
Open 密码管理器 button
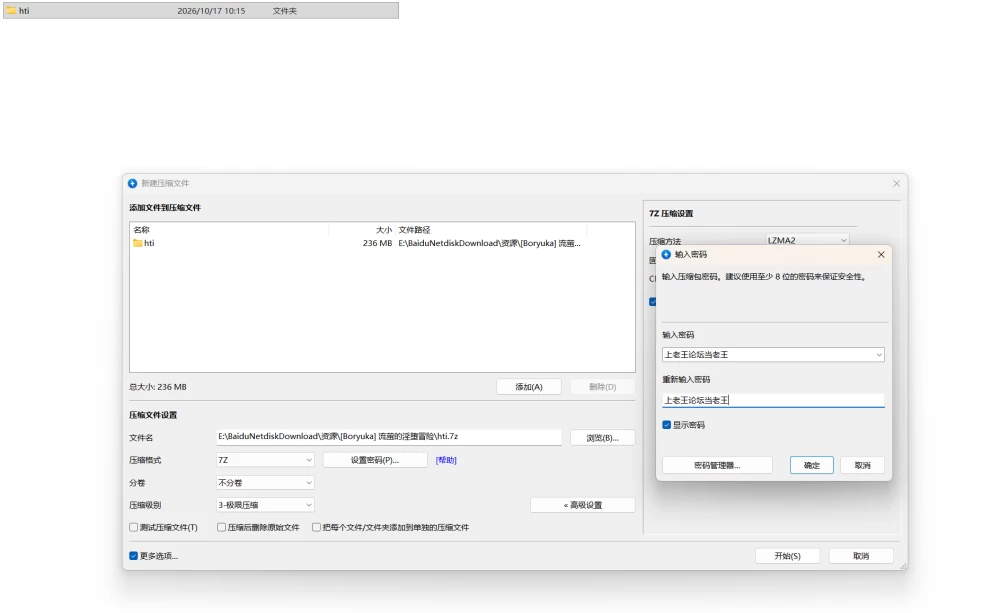[x=717, y=466]
